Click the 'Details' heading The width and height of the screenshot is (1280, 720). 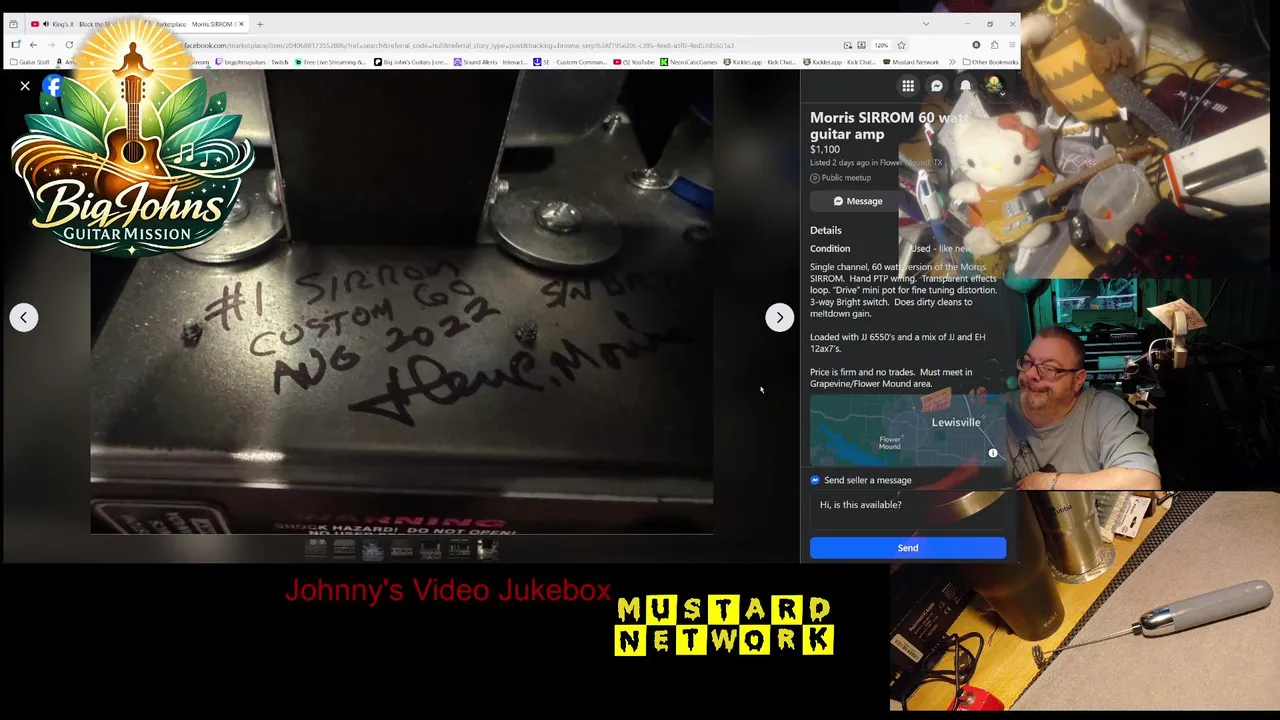pyautogui.click(x=826, y=230)
